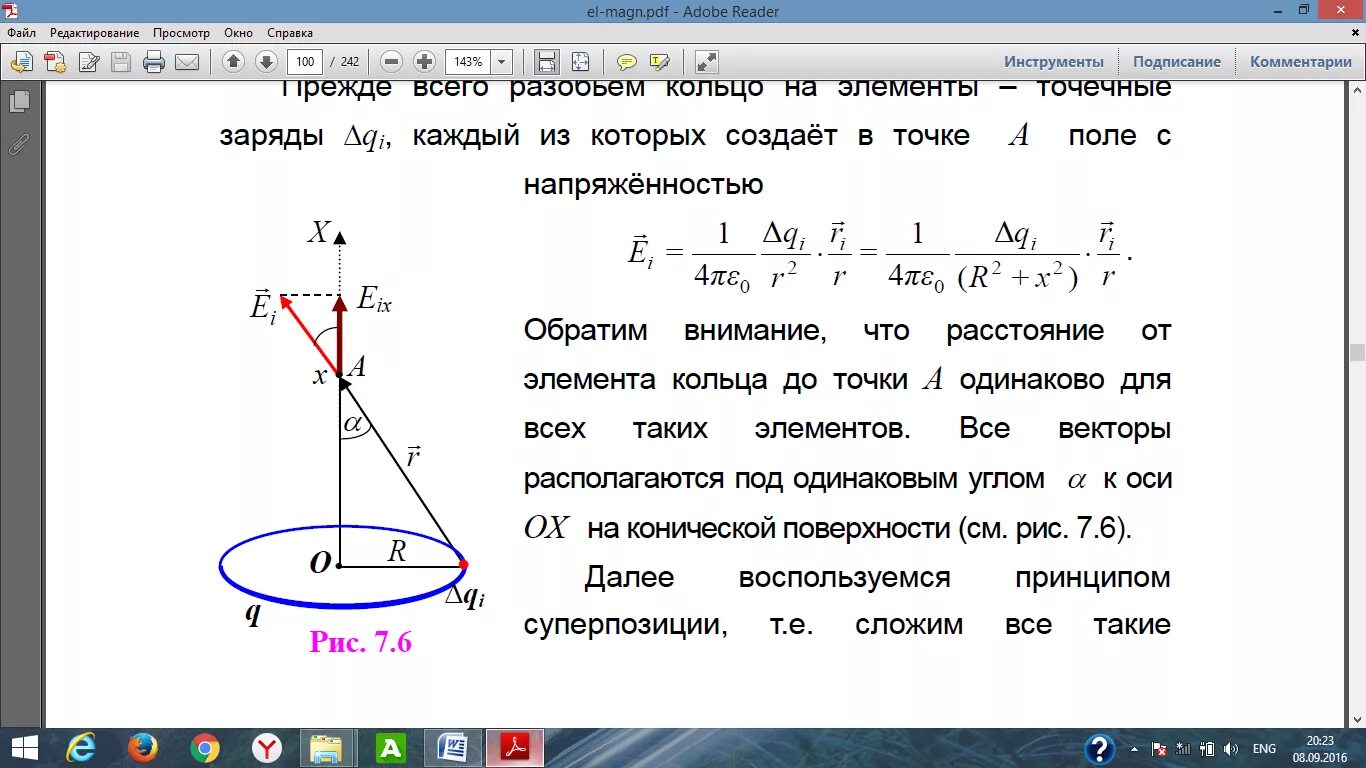Select the highlight text tool
This screenshot has width=1366, height=768.
click(x=659, y=62)
